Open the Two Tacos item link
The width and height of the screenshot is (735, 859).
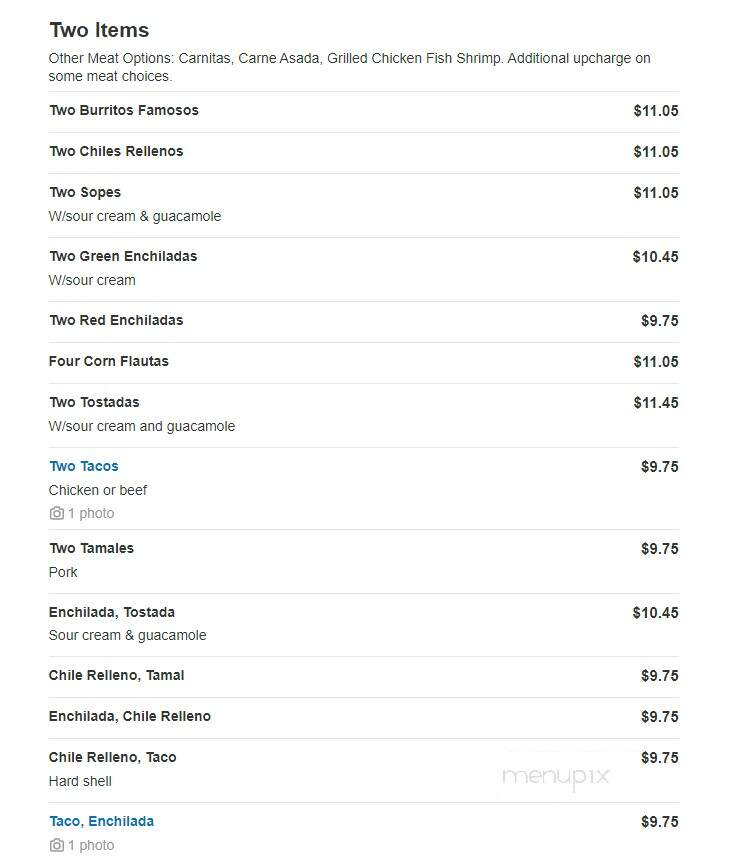pos(84,466)
